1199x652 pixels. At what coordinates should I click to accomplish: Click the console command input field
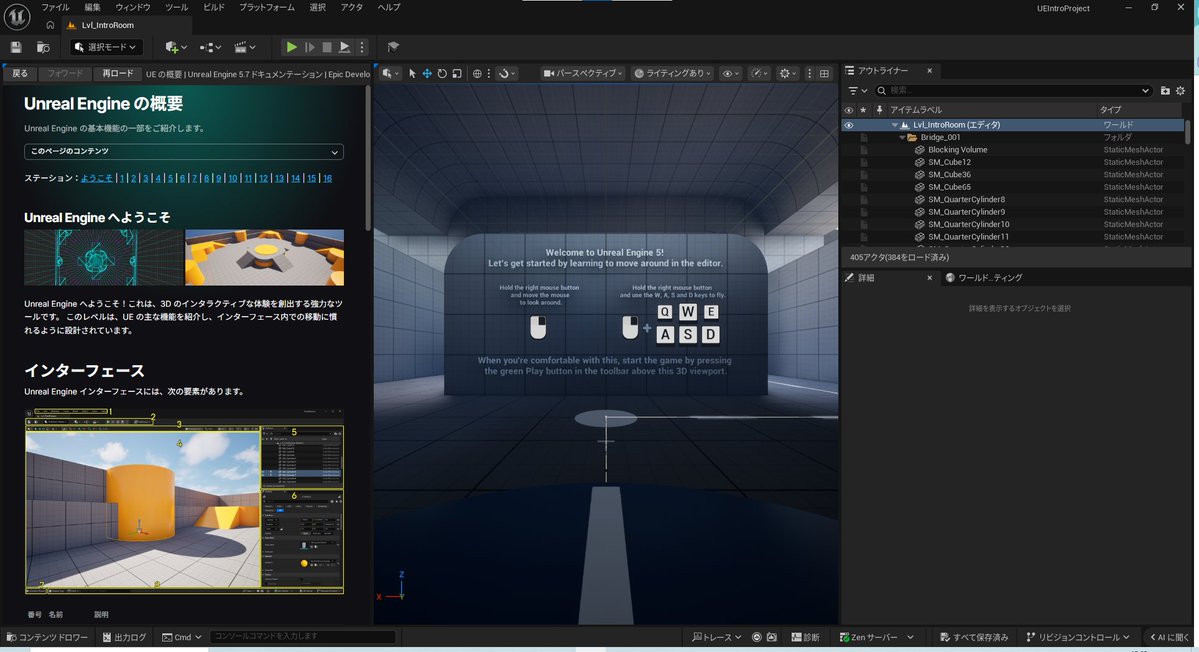tap(300, 637)
